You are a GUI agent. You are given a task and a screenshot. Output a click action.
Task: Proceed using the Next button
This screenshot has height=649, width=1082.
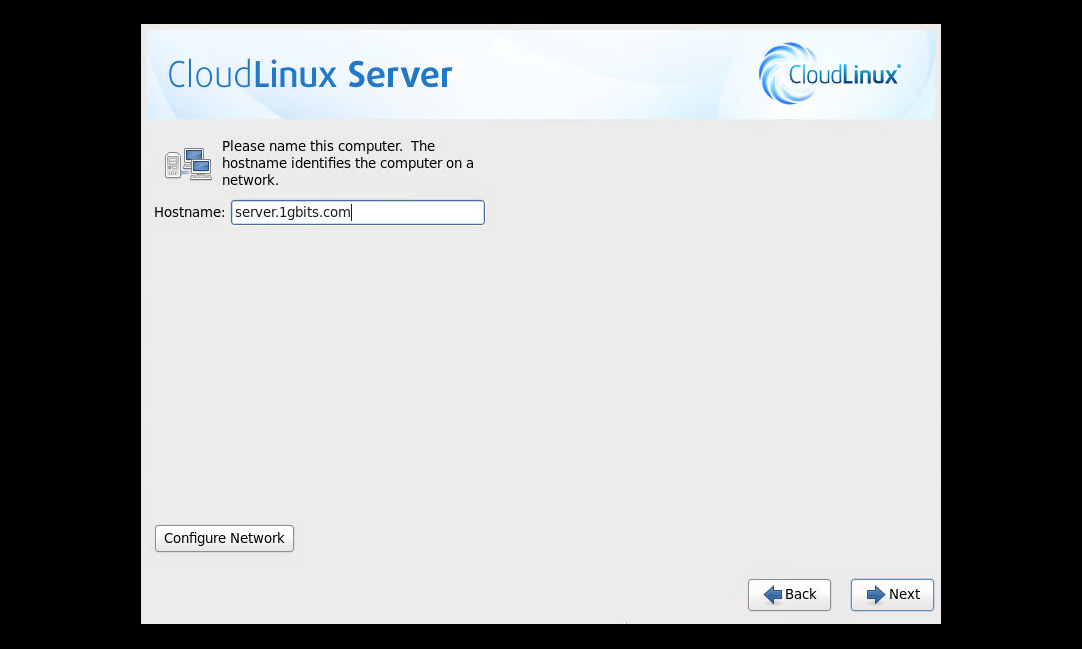pos(892,594)
